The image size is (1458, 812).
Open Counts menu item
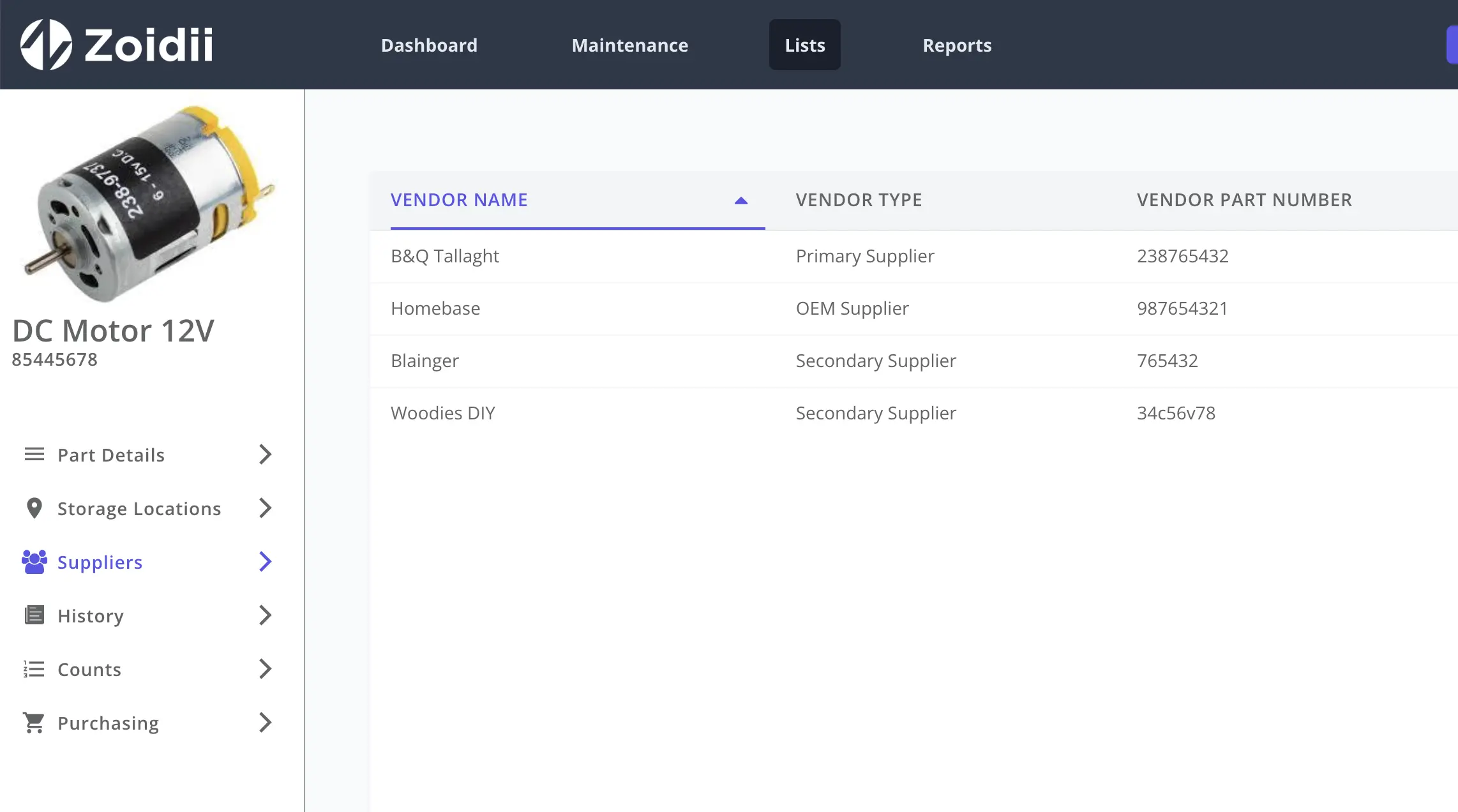point(149,669)
